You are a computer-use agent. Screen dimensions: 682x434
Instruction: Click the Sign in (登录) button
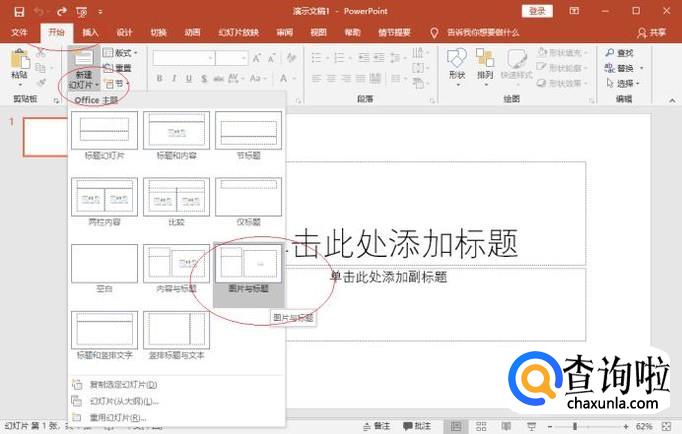click(537, 11)
